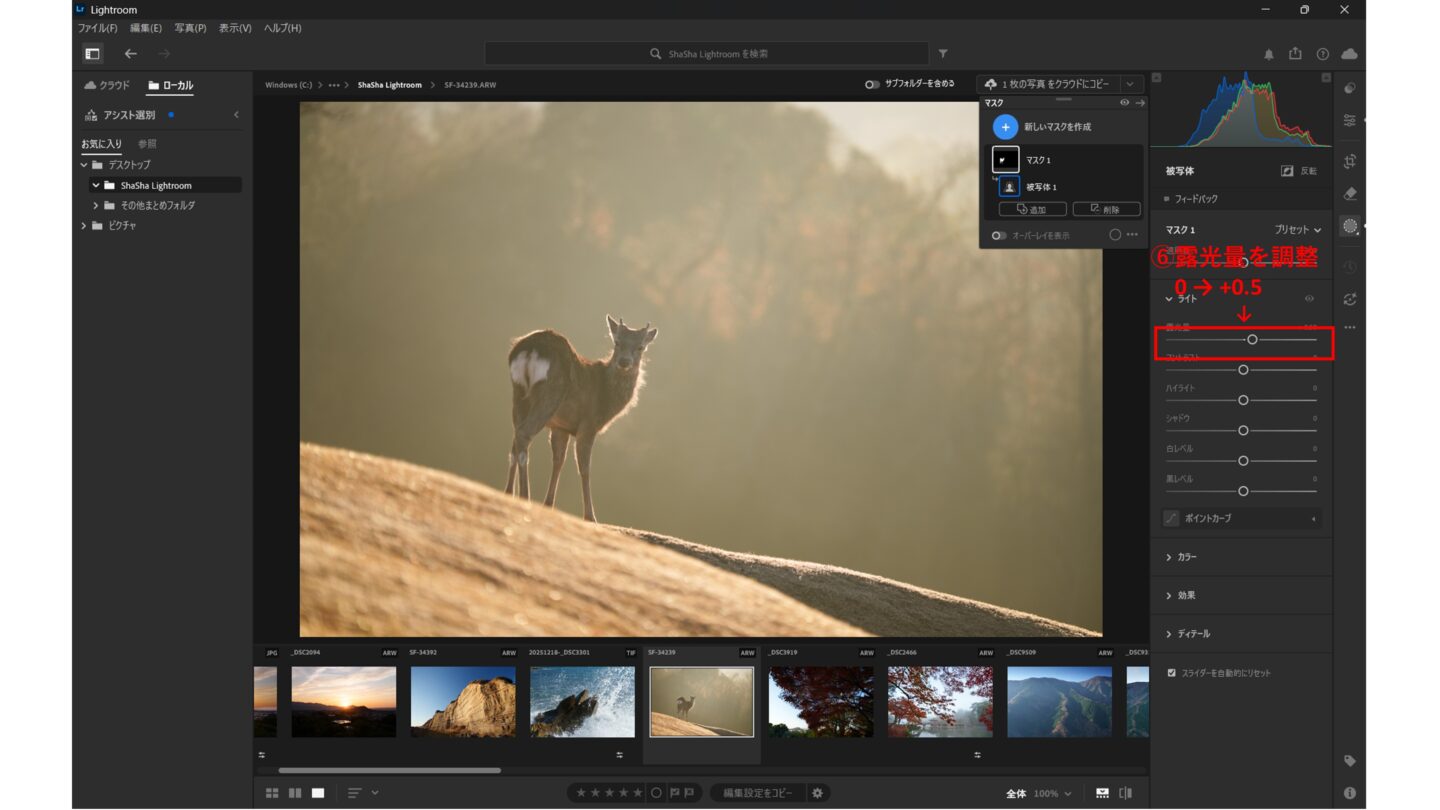Open the Keywords tag icon
Screen dimensions: 1440x810
1350,761
